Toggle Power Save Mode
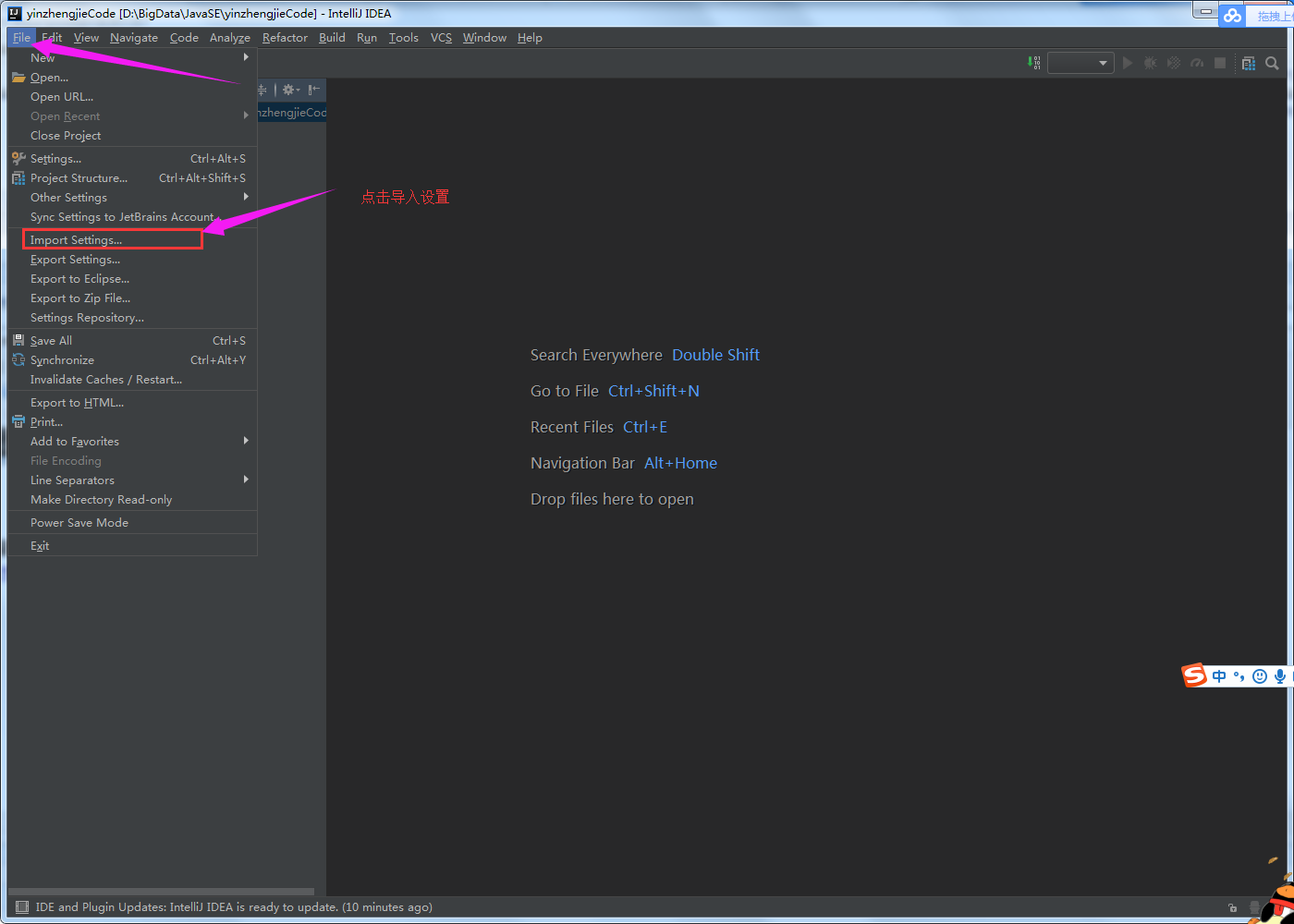 coord(132,522)
